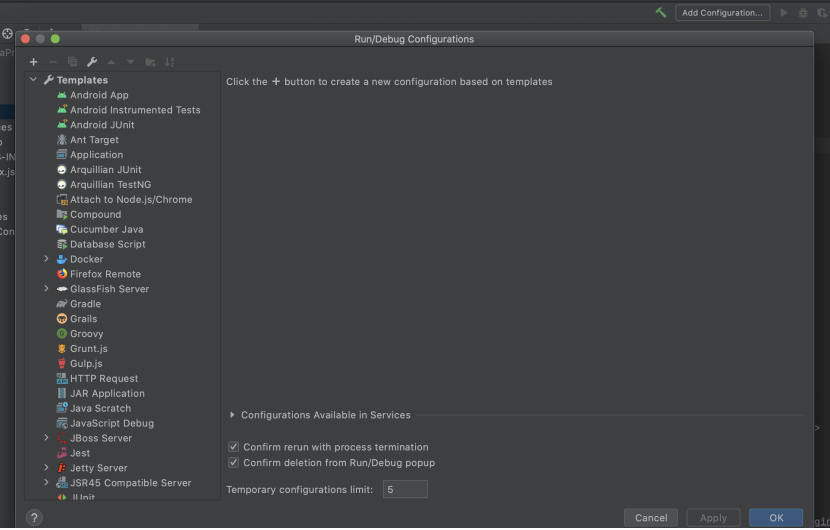Viewport: 830px width, 530px height.
Task: Expand the JSR45 Compatible Server node
Action: pyautogui.click(x=47, y=482)
